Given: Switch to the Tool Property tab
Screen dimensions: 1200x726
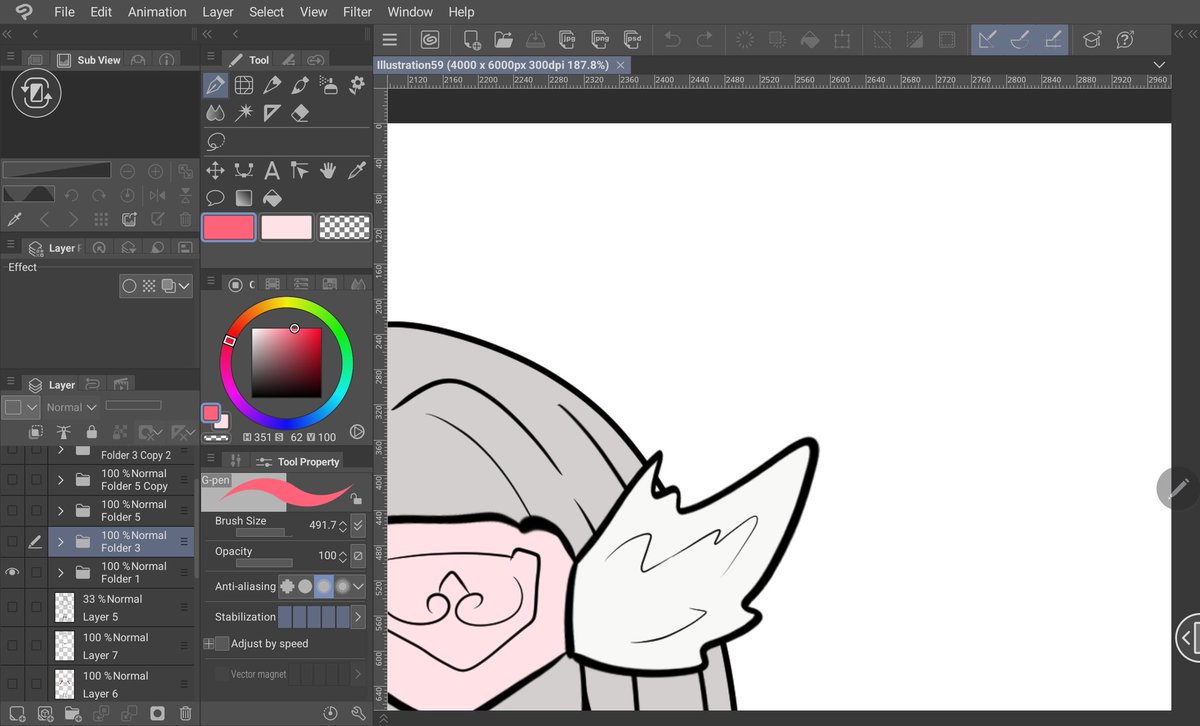Looking at the screenshot, I should click(x=298, y=461).
